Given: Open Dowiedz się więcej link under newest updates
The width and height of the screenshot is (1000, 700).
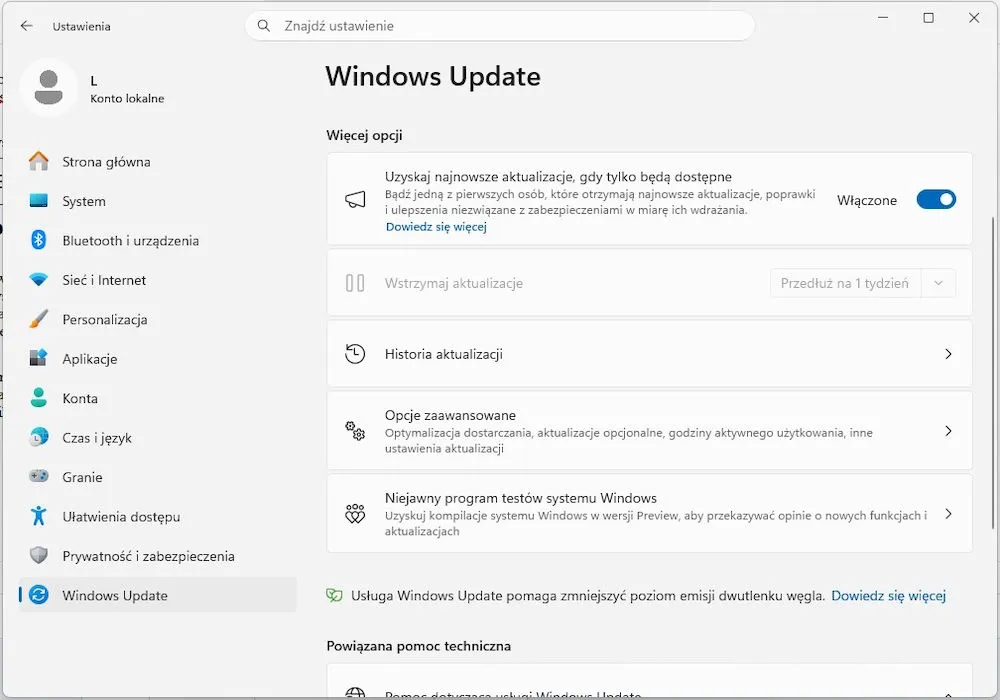Looking at the screenshot, I should point(436,226).
